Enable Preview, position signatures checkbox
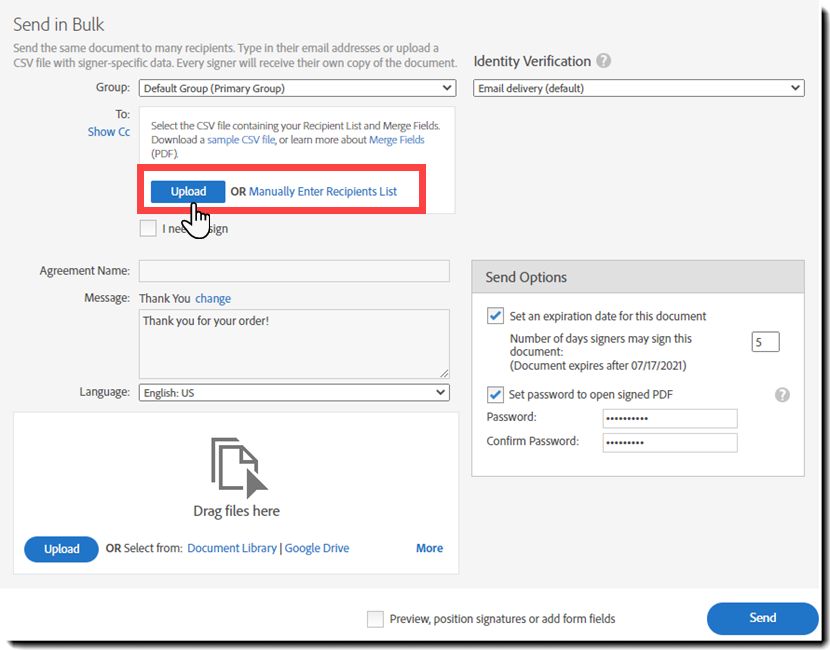 [x=375, y=619]
